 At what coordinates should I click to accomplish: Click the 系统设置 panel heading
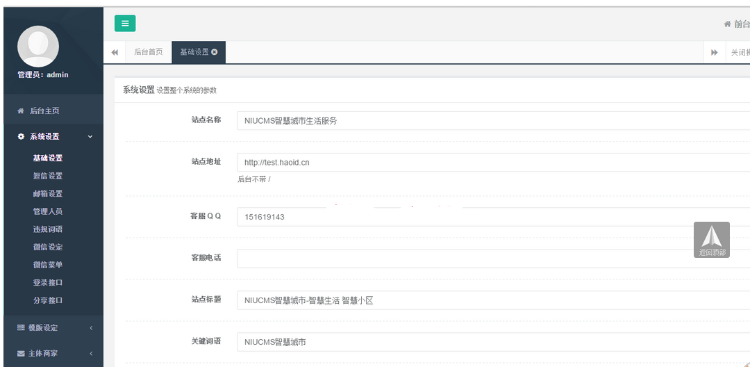pos(139,89)
